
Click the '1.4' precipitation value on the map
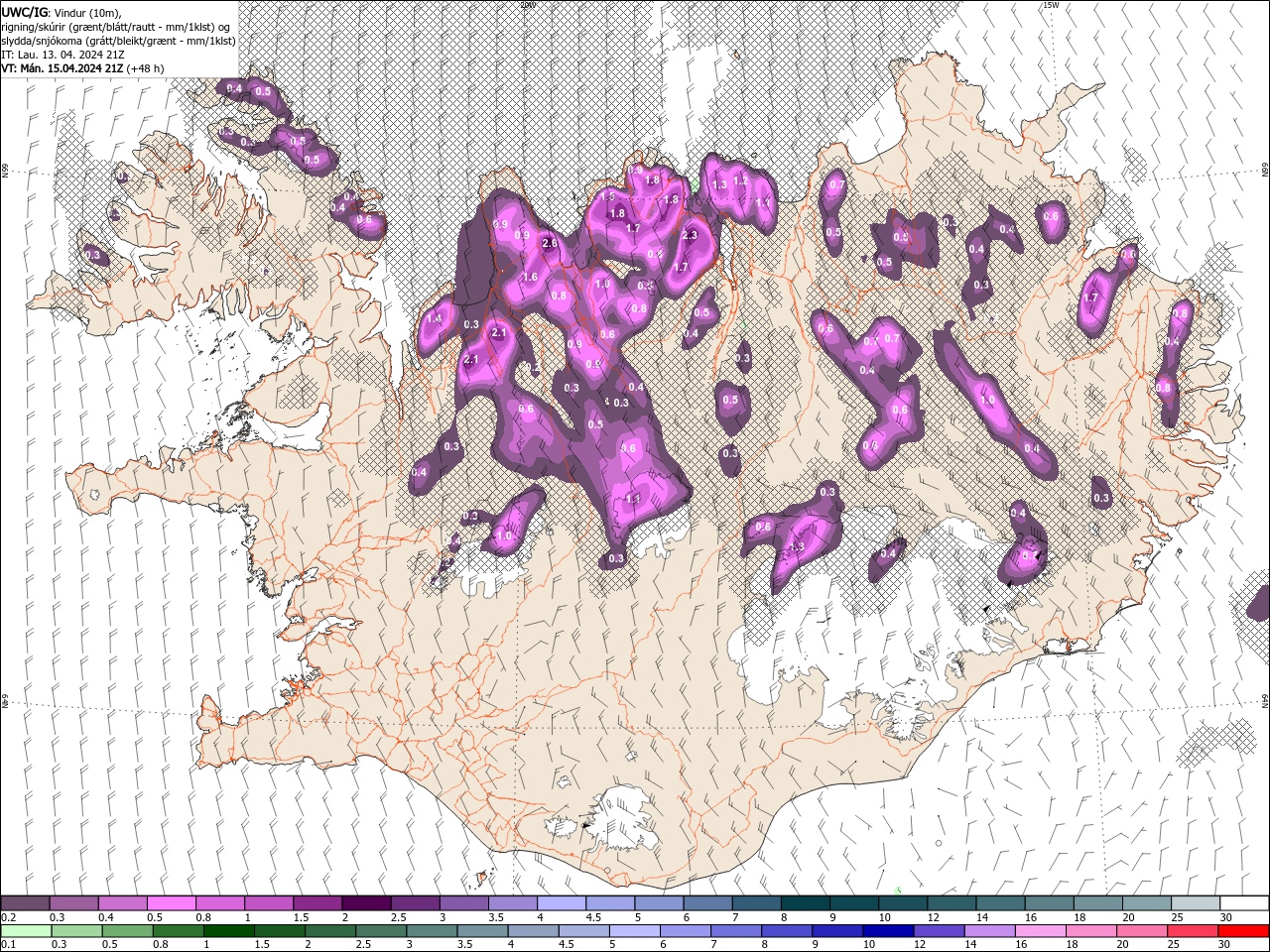434,318
